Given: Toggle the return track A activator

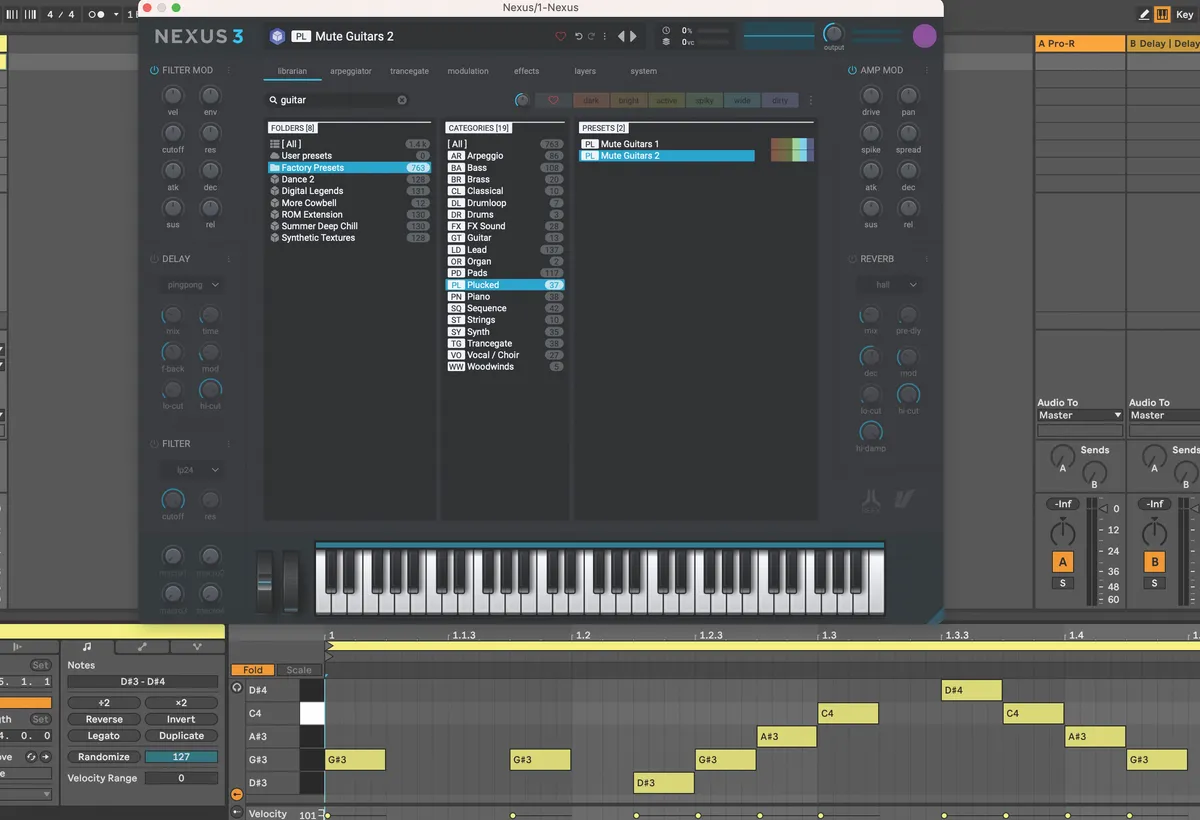Looking at the screenshot, I should 1062,562.
